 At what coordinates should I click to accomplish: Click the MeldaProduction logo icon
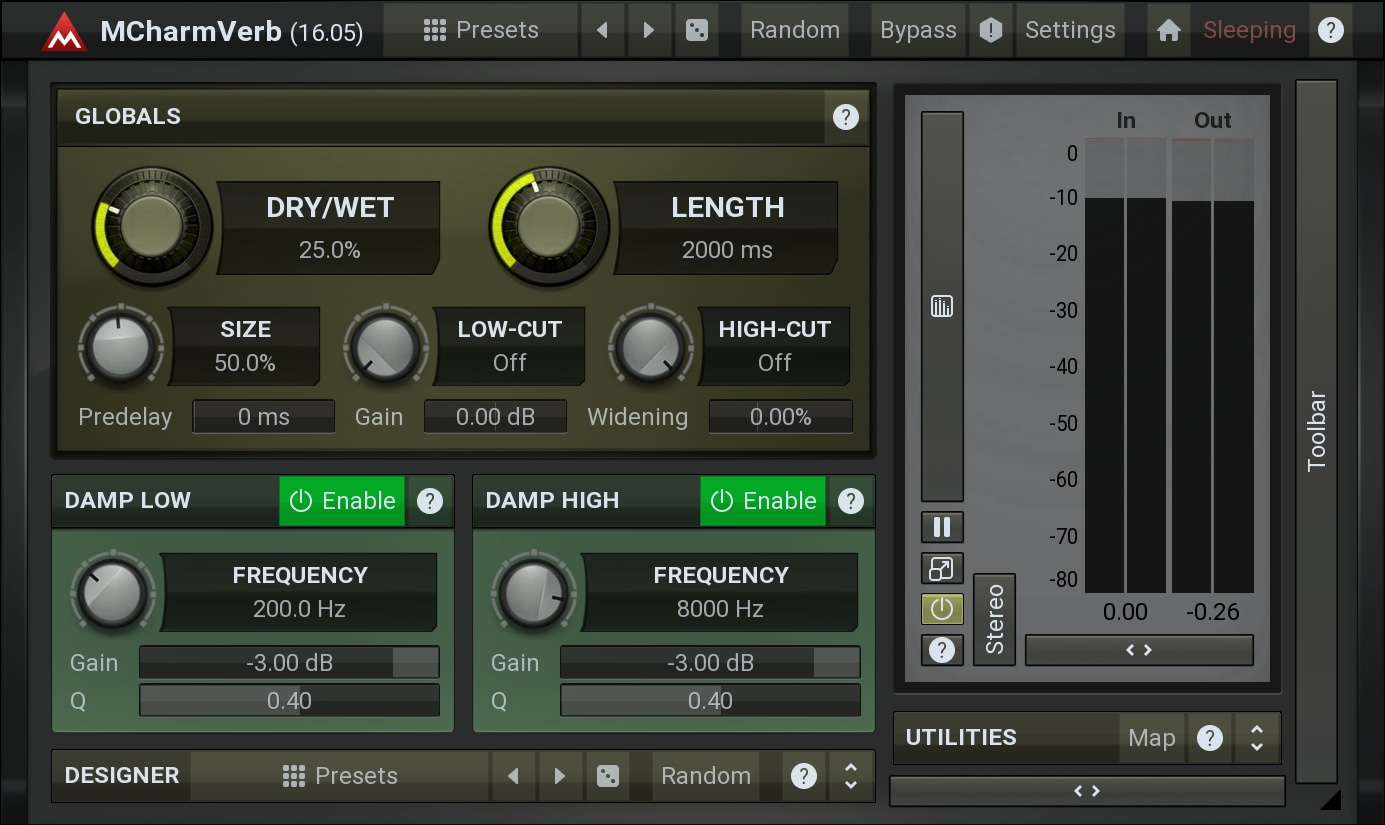(x=64, y=31)
